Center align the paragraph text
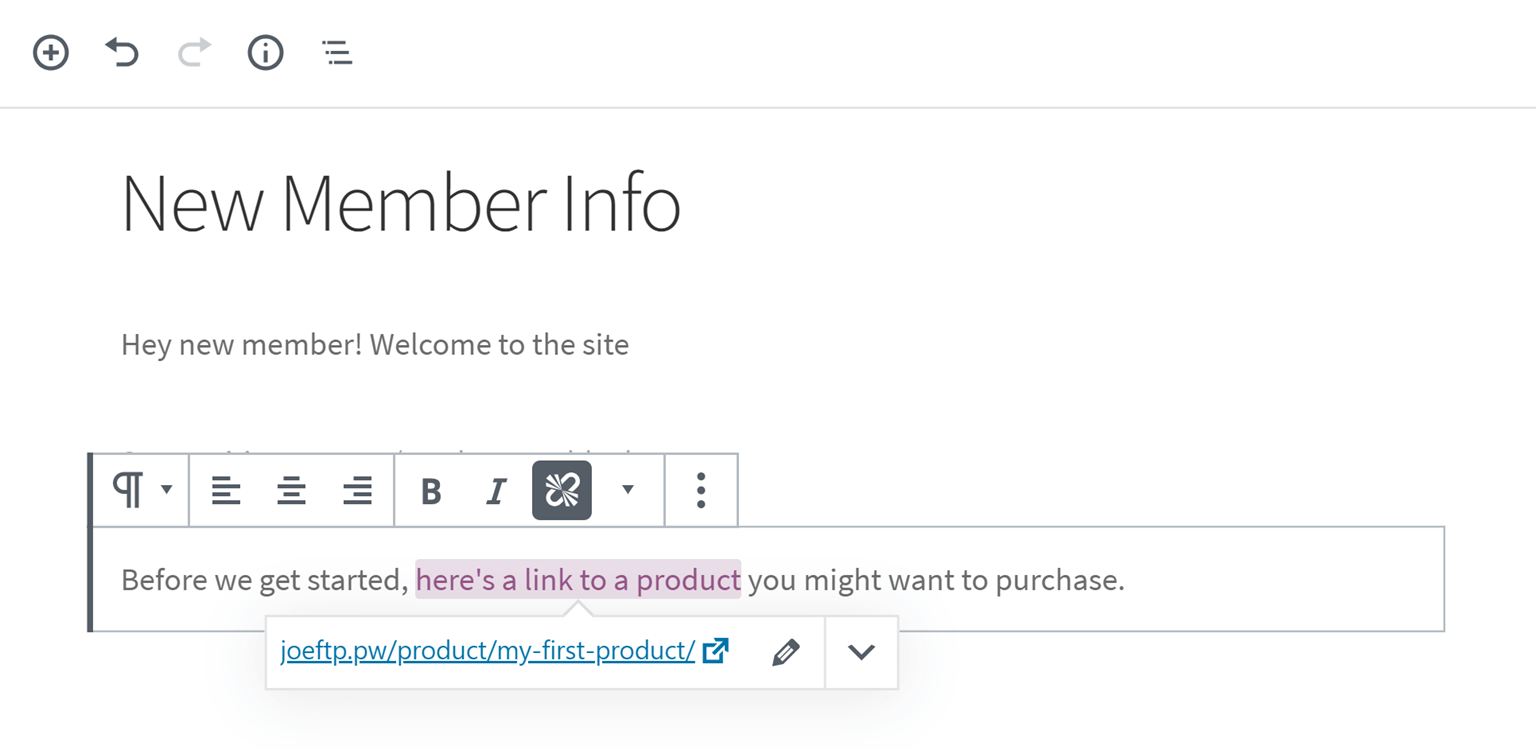 point(292,491)
